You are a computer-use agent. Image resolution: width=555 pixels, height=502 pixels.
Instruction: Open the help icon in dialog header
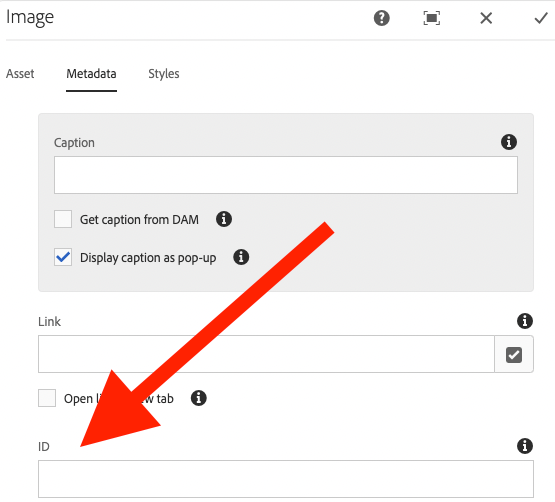tap(382, 18)
